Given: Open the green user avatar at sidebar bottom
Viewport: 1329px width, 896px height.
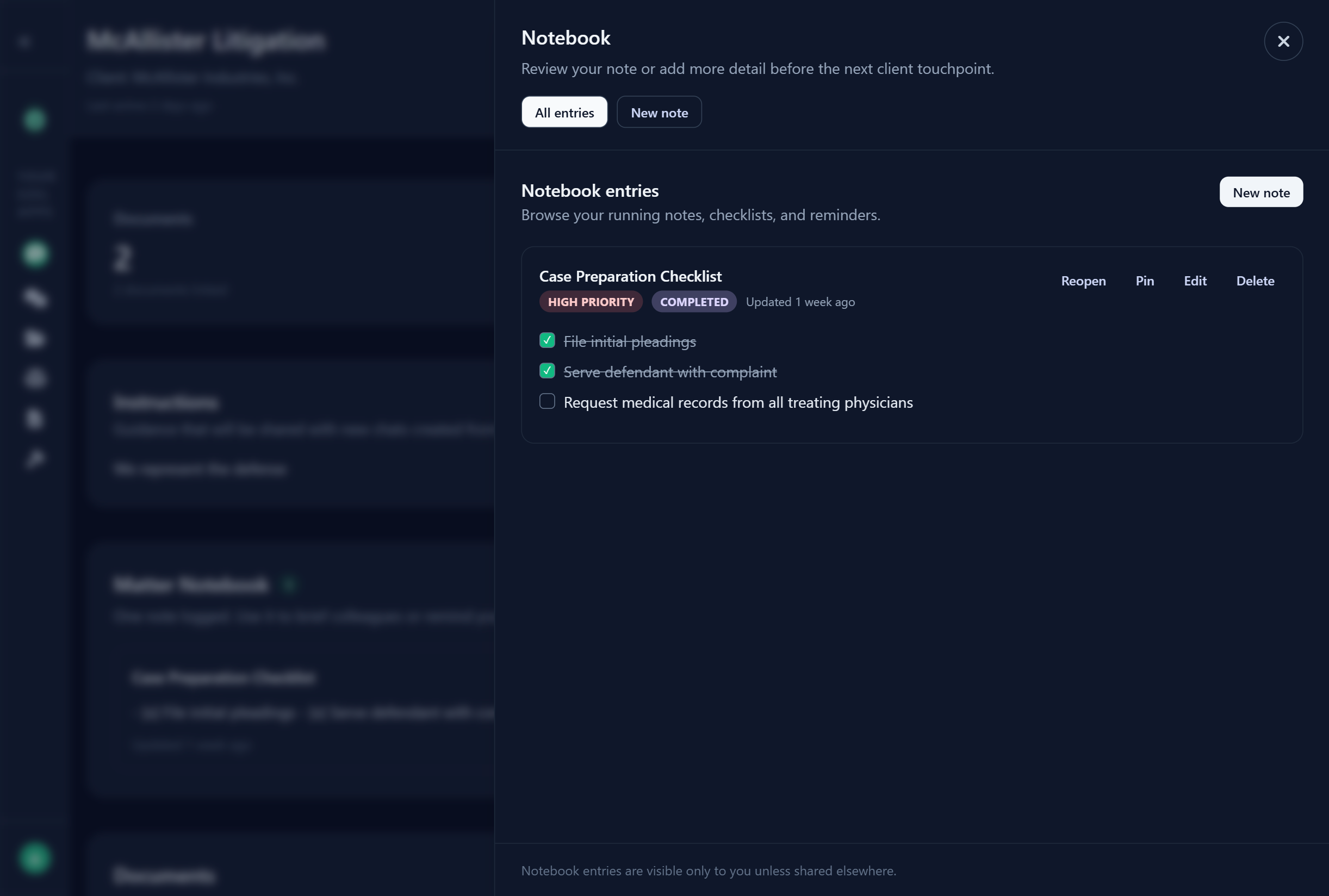Looking at the screenshot, I should click(x=35, y=858).
